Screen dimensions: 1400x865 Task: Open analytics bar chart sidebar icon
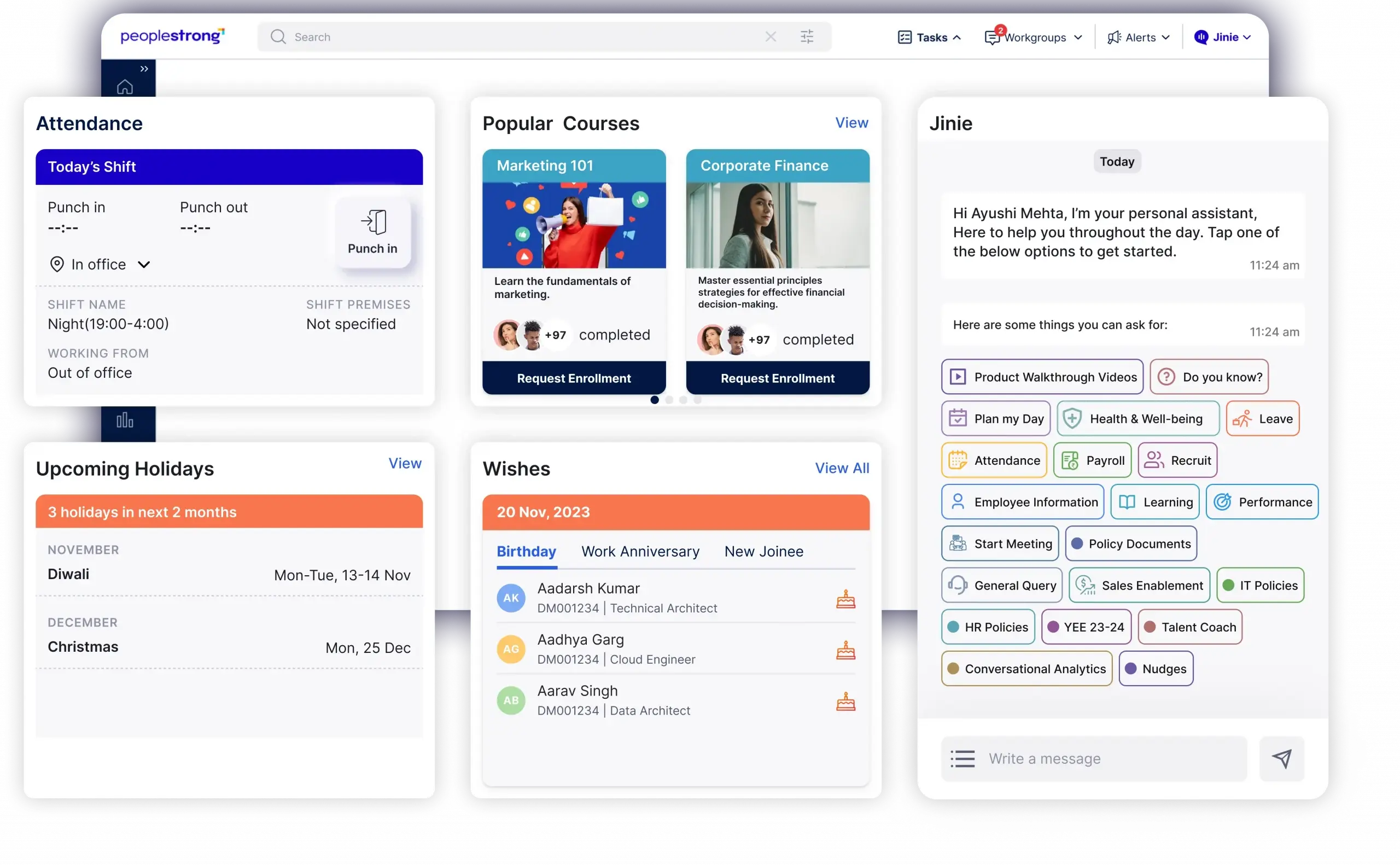pos(125,421)
